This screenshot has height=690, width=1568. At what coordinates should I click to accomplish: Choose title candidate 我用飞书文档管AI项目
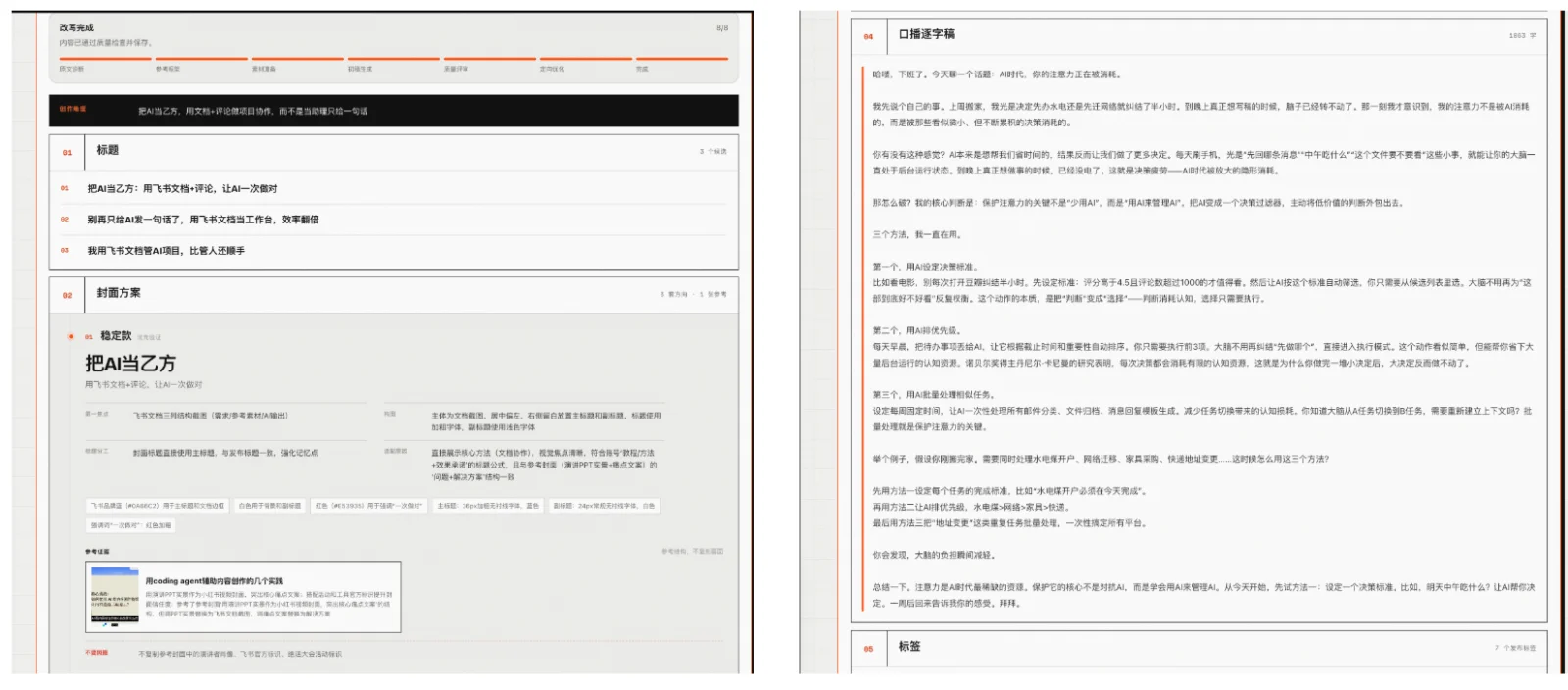pyautogui.click(x=166, y=251)
